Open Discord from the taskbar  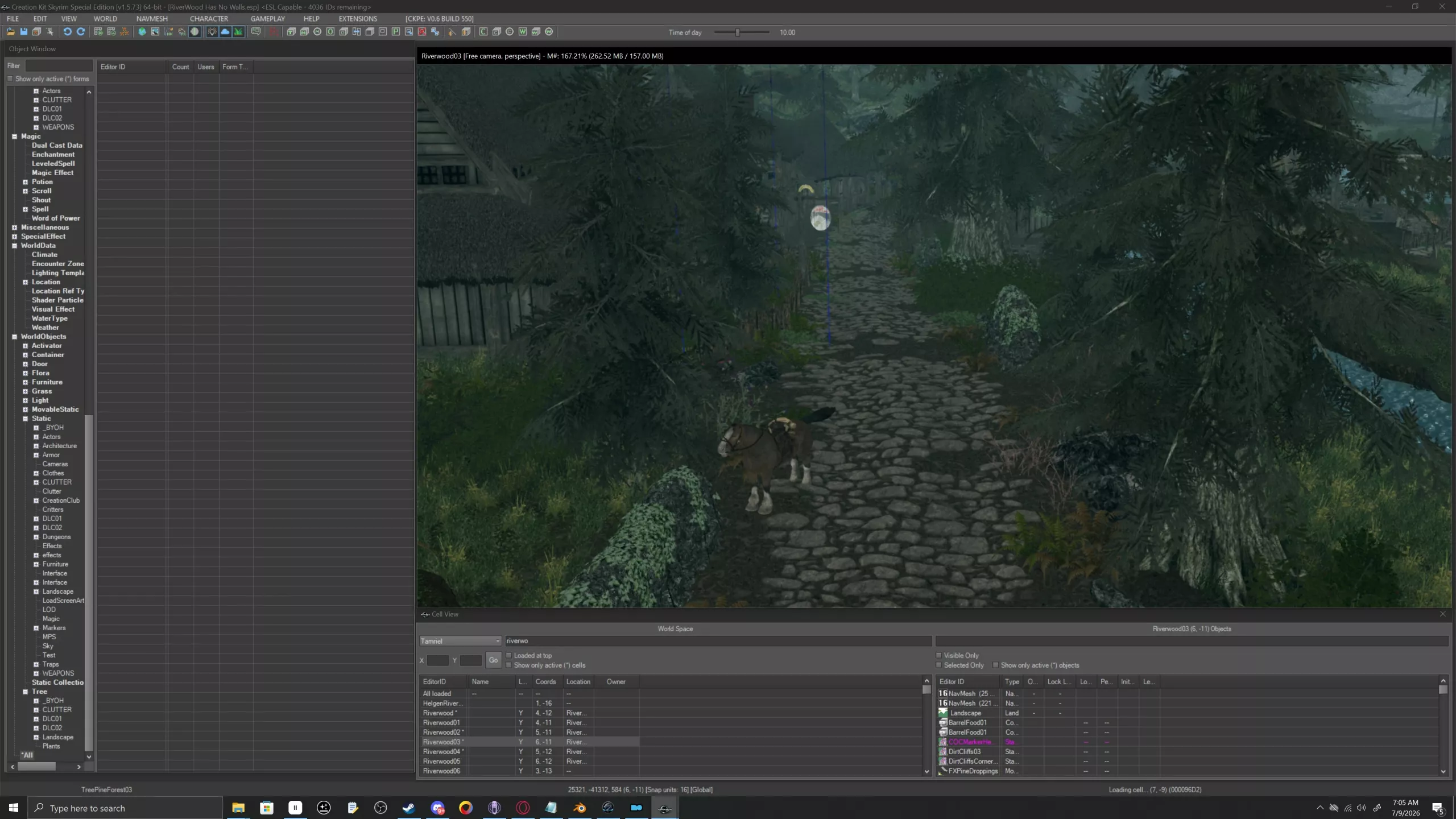tap(437, 808)
